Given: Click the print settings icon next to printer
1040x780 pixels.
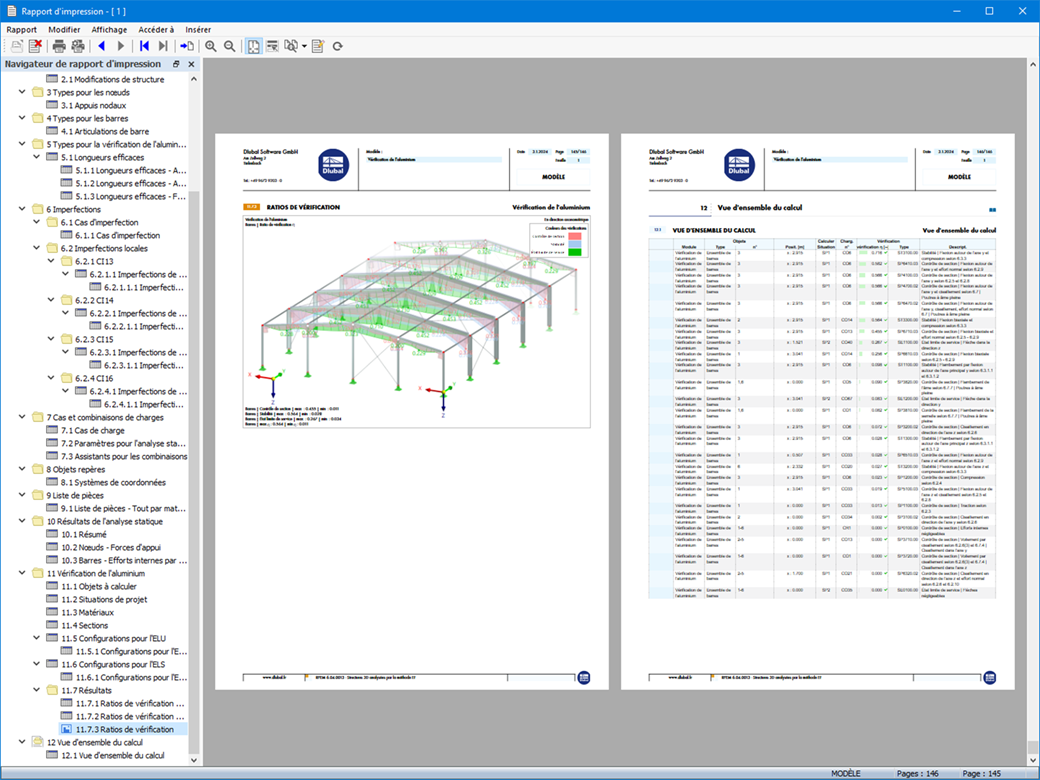Looking at the screenshot, I should (78, 46).
